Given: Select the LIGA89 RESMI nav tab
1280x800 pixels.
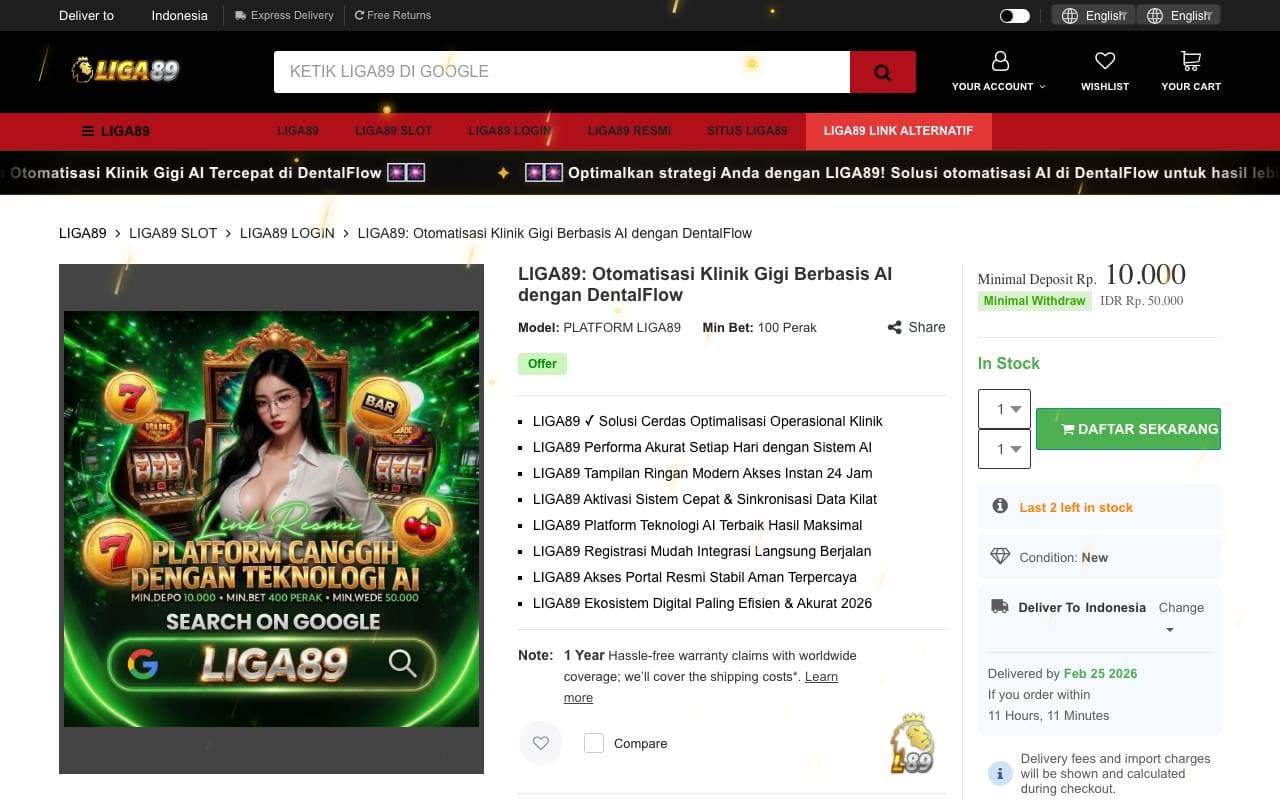Looking at the screenshot, I should (629, 131).
